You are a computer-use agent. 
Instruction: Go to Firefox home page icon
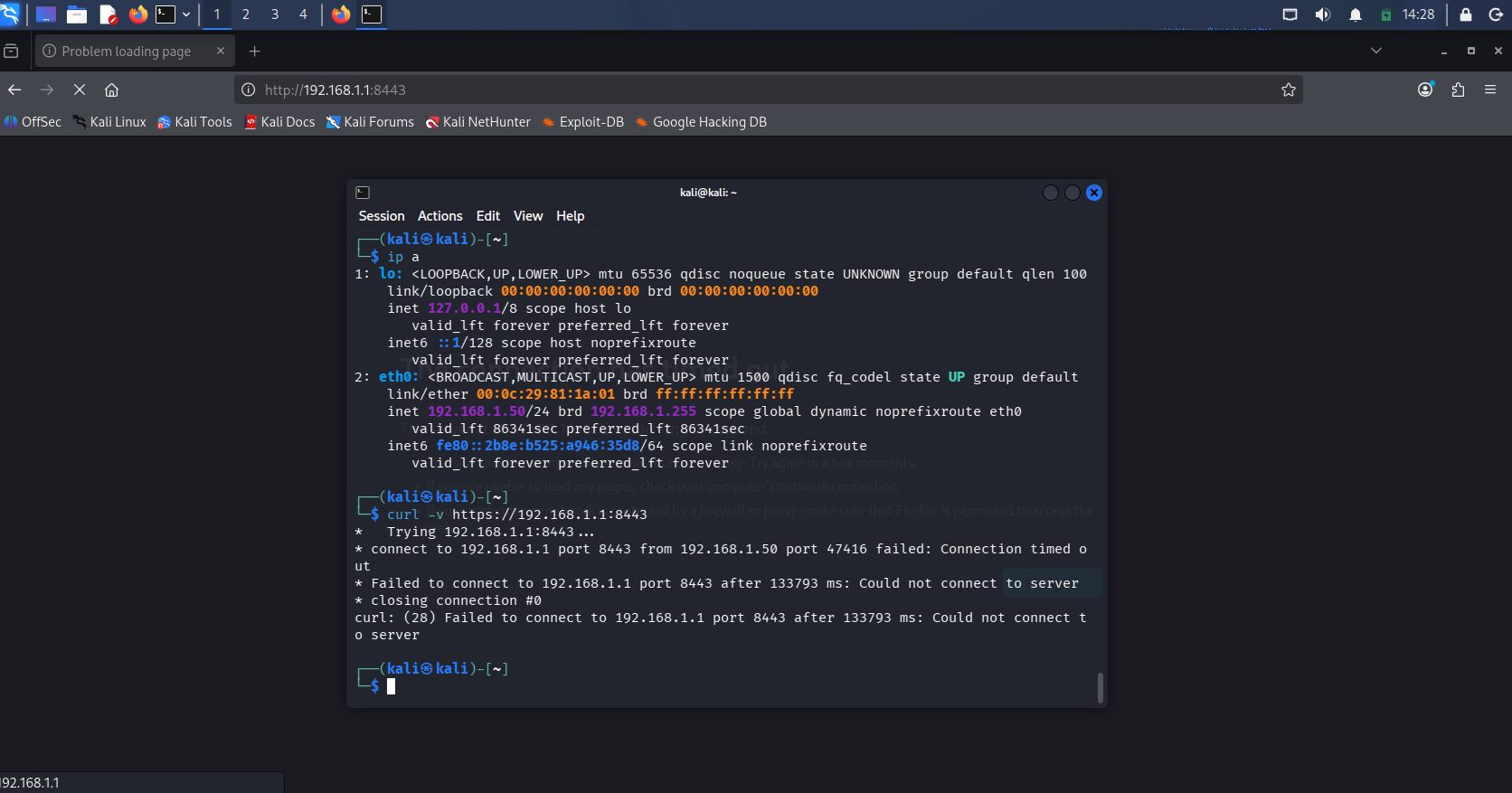point(112,90)
